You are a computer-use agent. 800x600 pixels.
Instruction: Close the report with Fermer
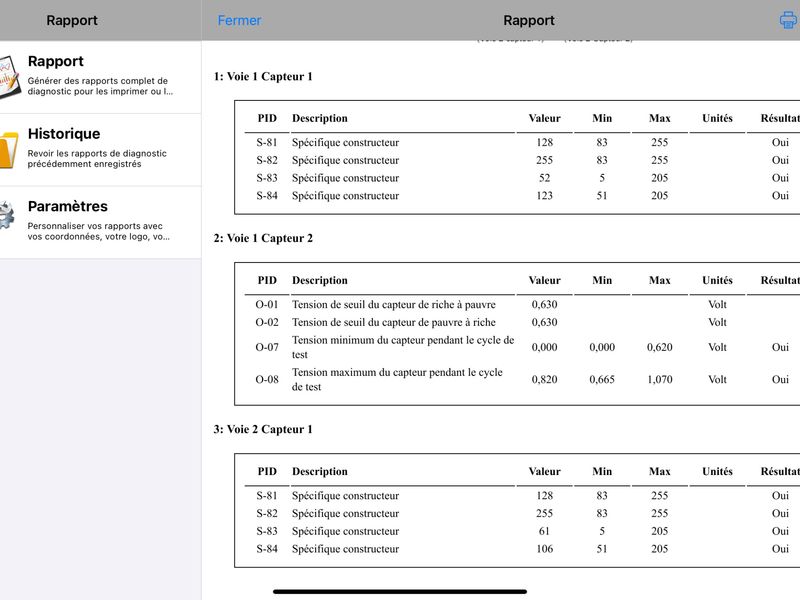pyautogui.click(x=239, y=20)
